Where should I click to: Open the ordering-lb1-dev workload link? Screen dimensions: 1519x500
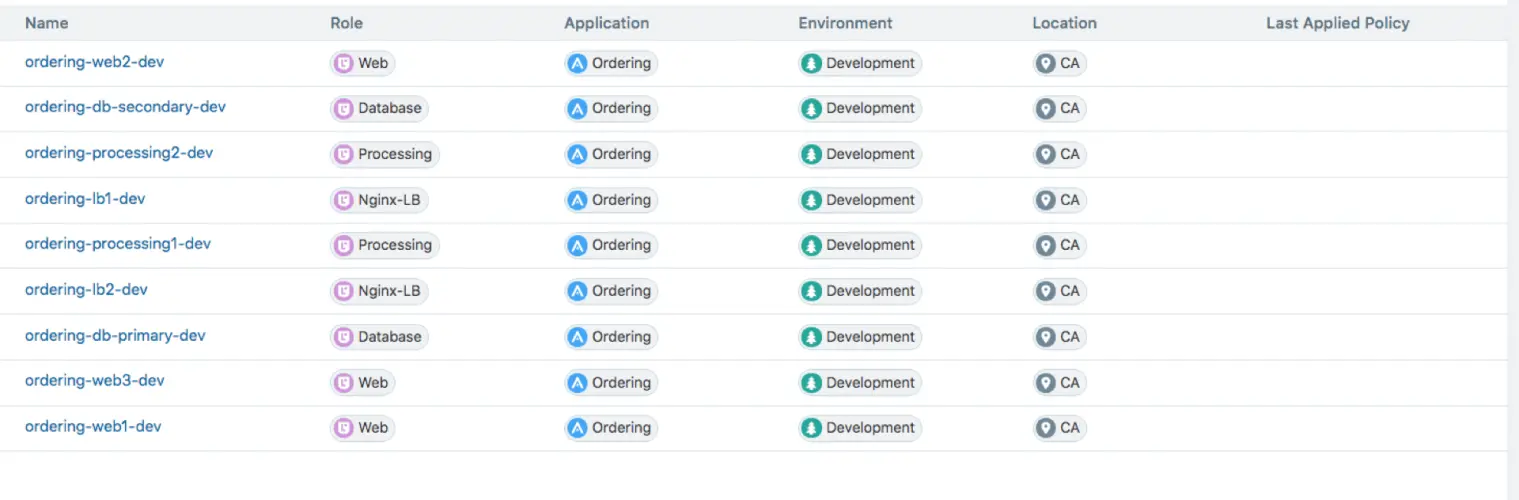85,199
